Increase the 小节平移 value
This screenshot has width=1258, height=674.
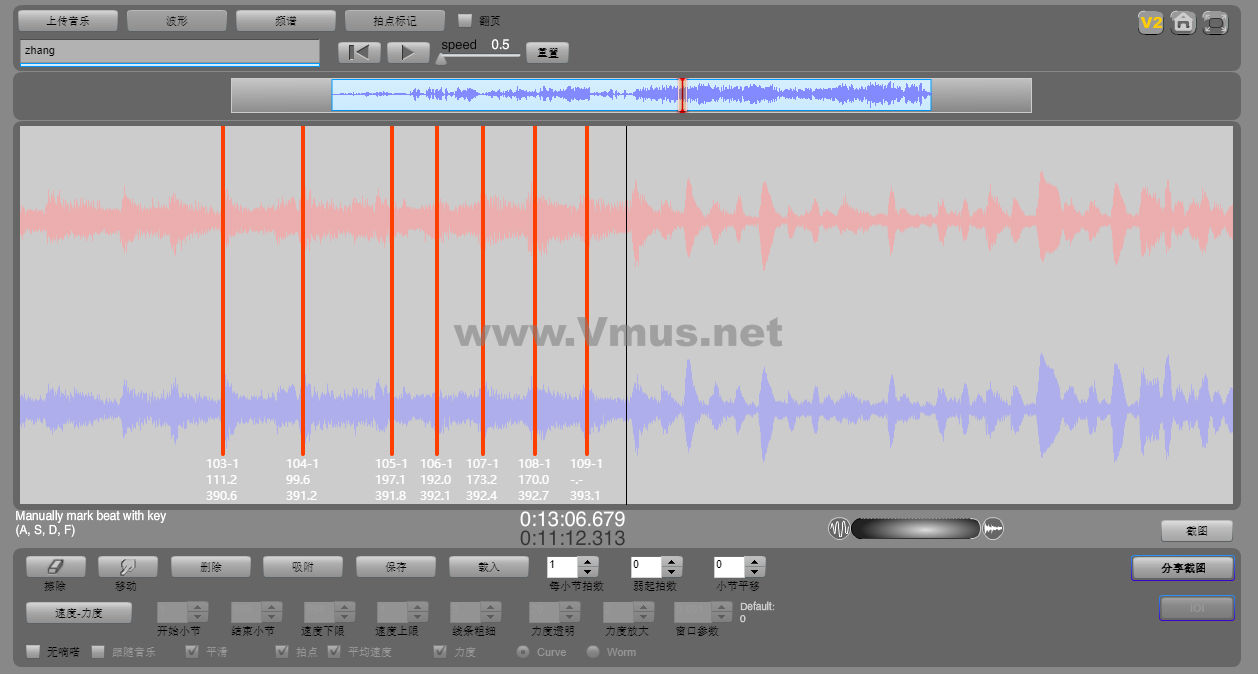pyautogui.click(x=755, y=562)
